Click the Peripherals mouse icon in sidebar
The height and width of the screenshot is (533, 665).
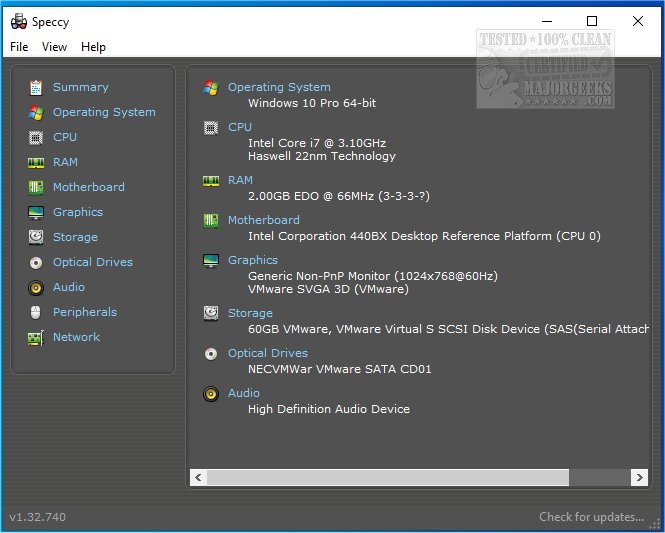point(36,313)
